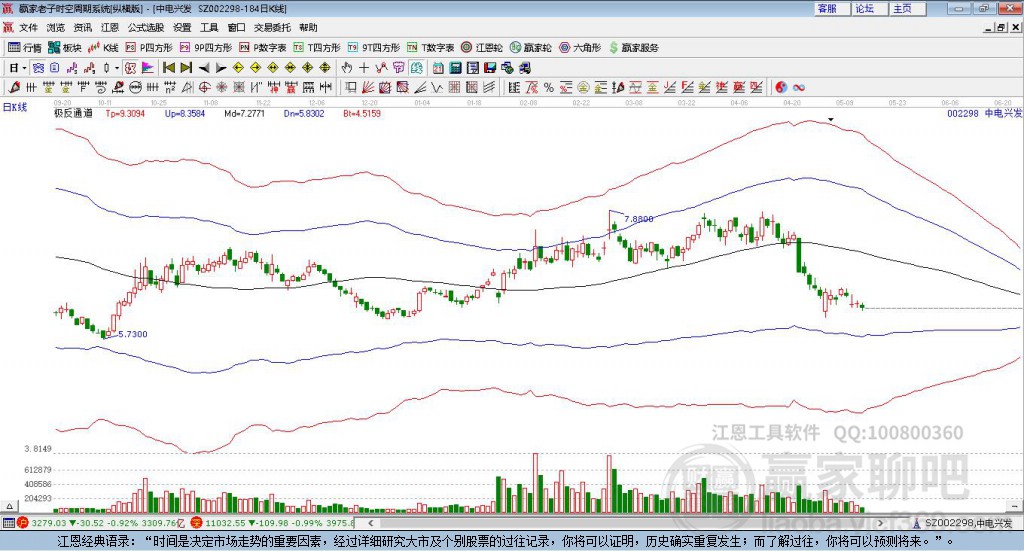
Task: Switch to the K线 chart view
Action: [103, 48]
